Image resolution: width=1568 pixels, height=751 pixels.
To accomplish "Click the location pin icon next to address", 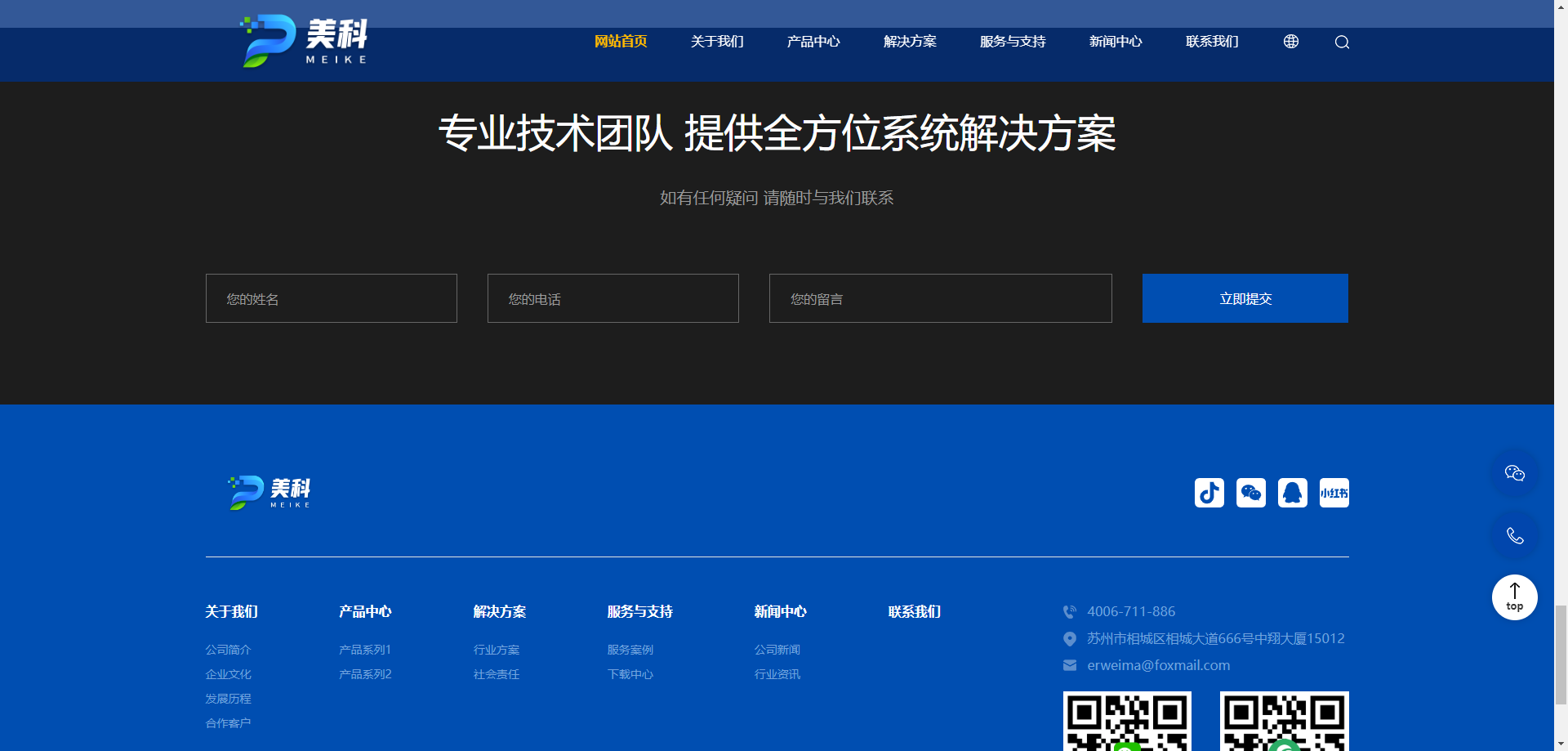I will (x=1070, y=638).
